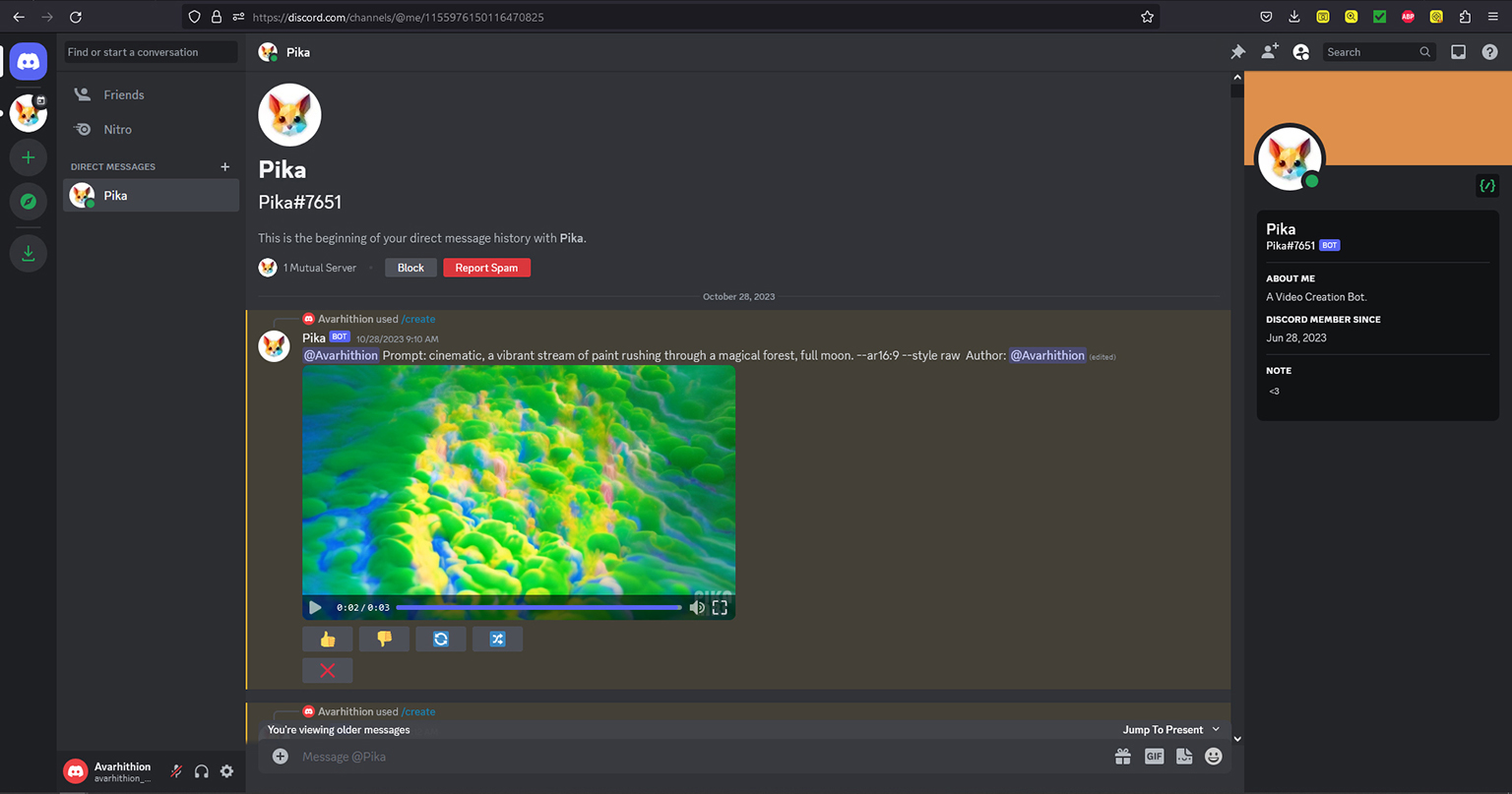Viewport: 1512px width, 794px height.
Task: Click the red X delete button
Action: click(x=328, y=671)
